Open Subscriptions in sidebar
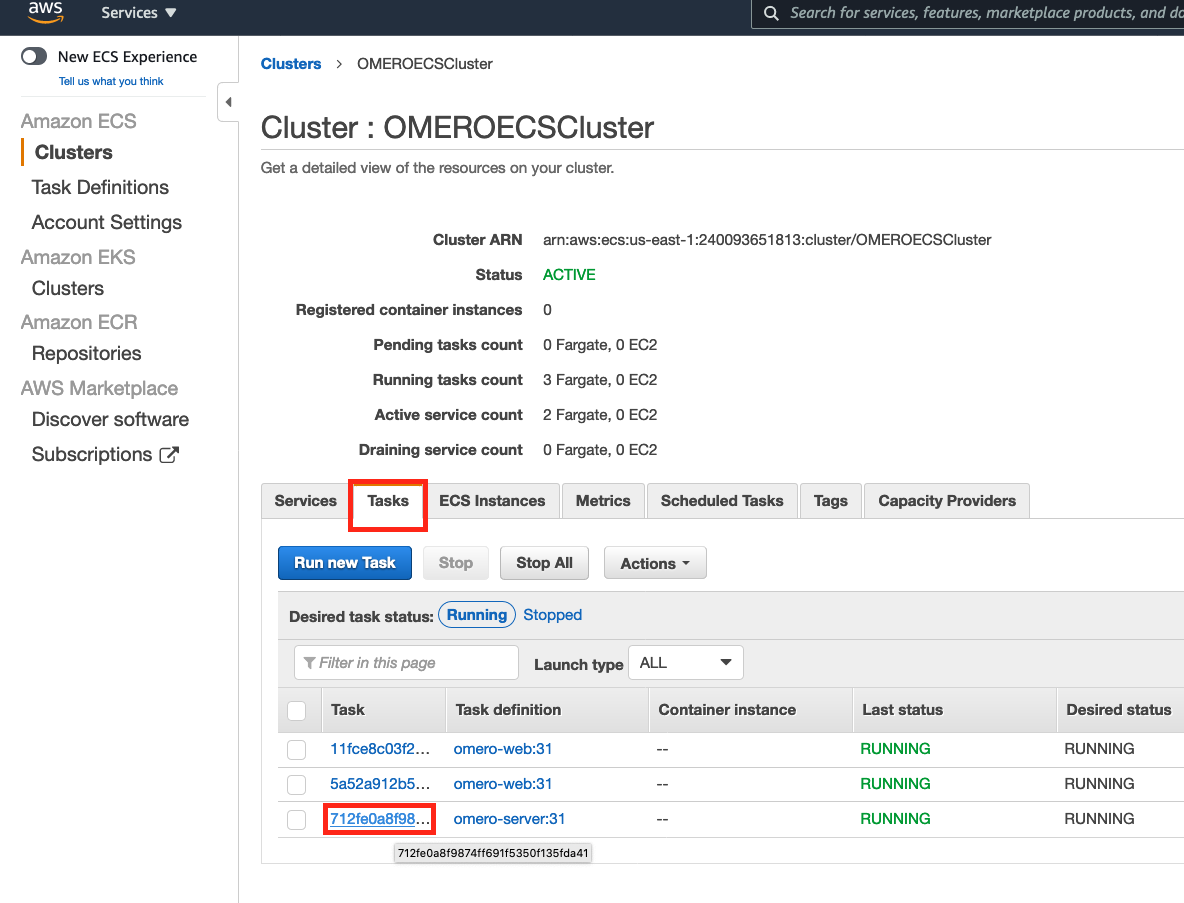This screenshot has width=1184, height=903. [x=92, y=455]
